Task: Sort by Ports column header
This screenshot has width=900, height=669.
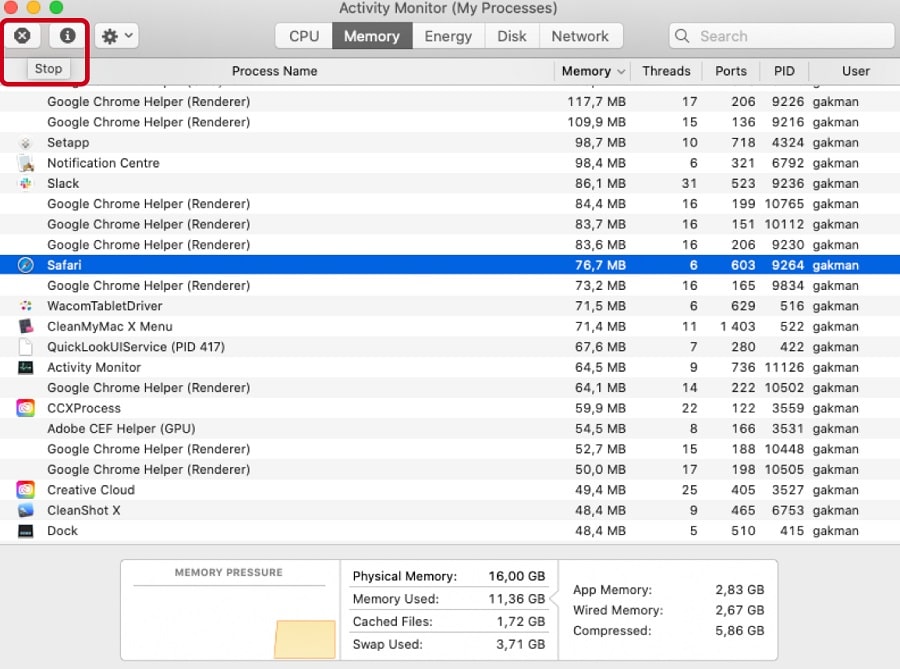Action: (731, 71)
